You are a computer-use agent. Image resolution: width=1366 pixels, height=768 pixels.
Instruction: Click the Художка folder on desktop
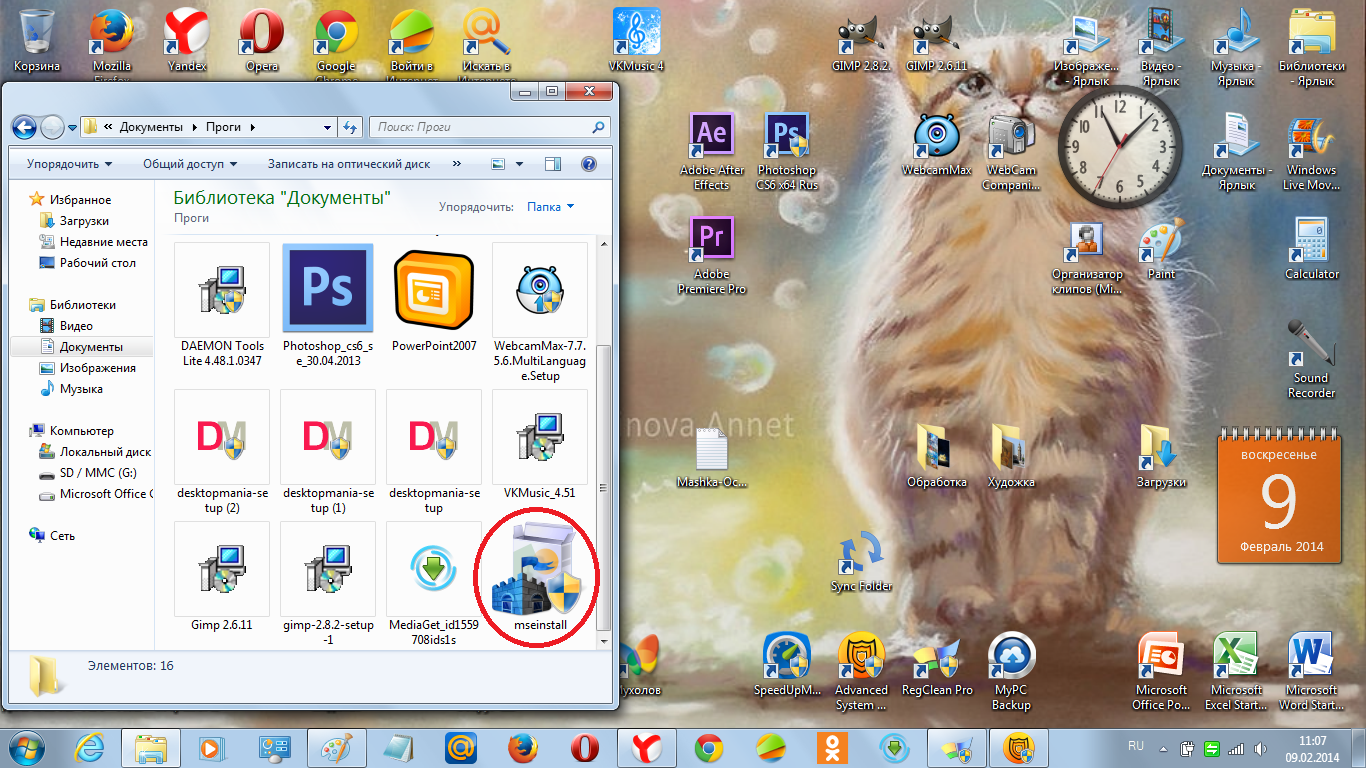[1012, 456]
